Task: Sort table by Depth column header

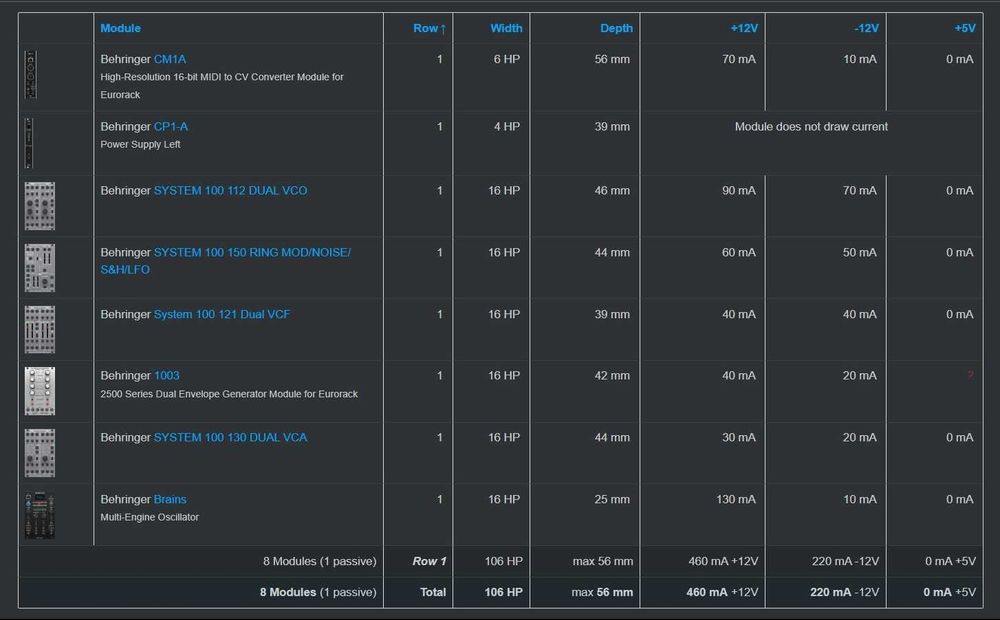Action: point(616,28)
